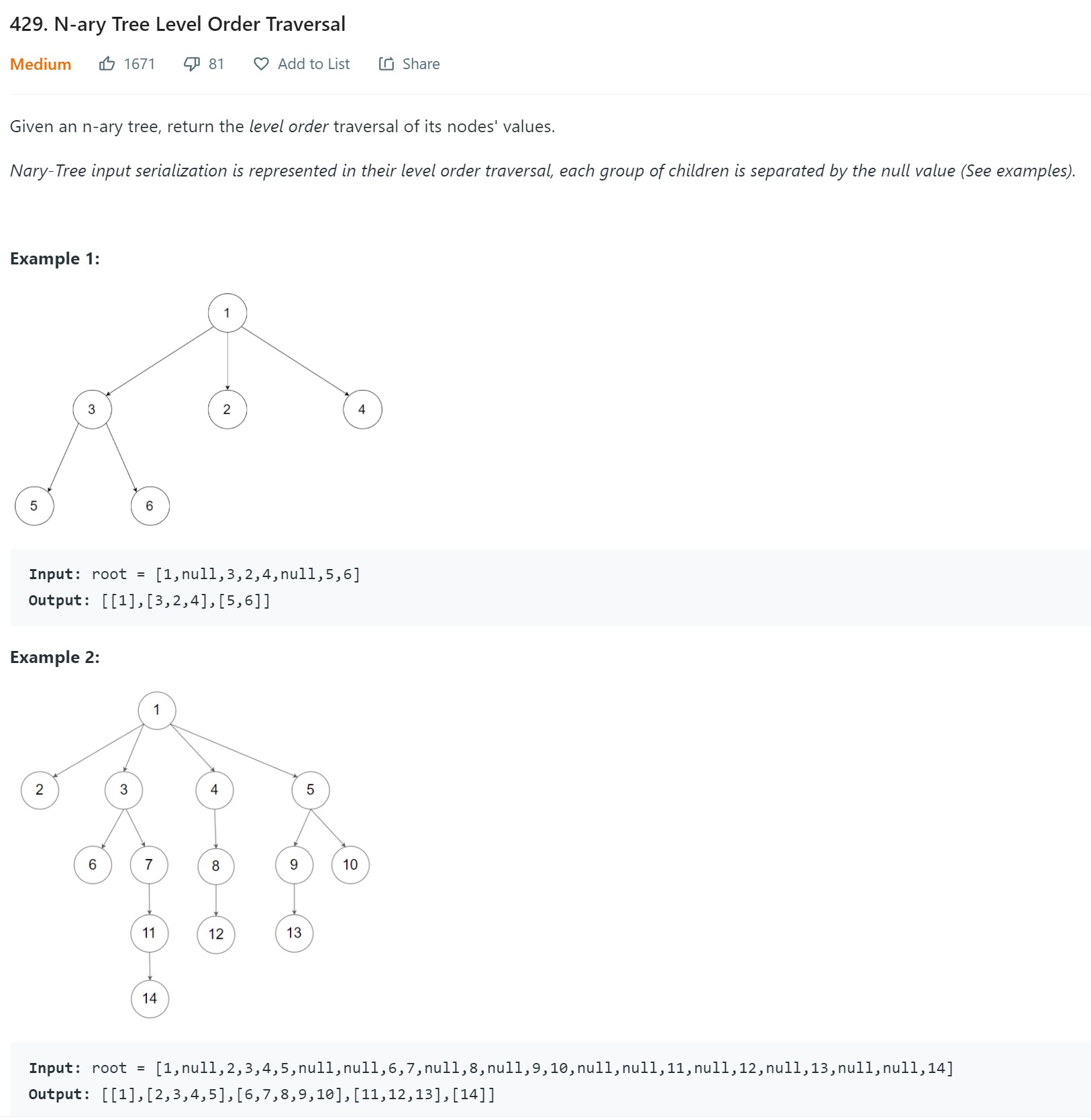Viewport: 1091px width, 1120px height.
Task: Click the Medium difficulty label
Action: [40, 64]
